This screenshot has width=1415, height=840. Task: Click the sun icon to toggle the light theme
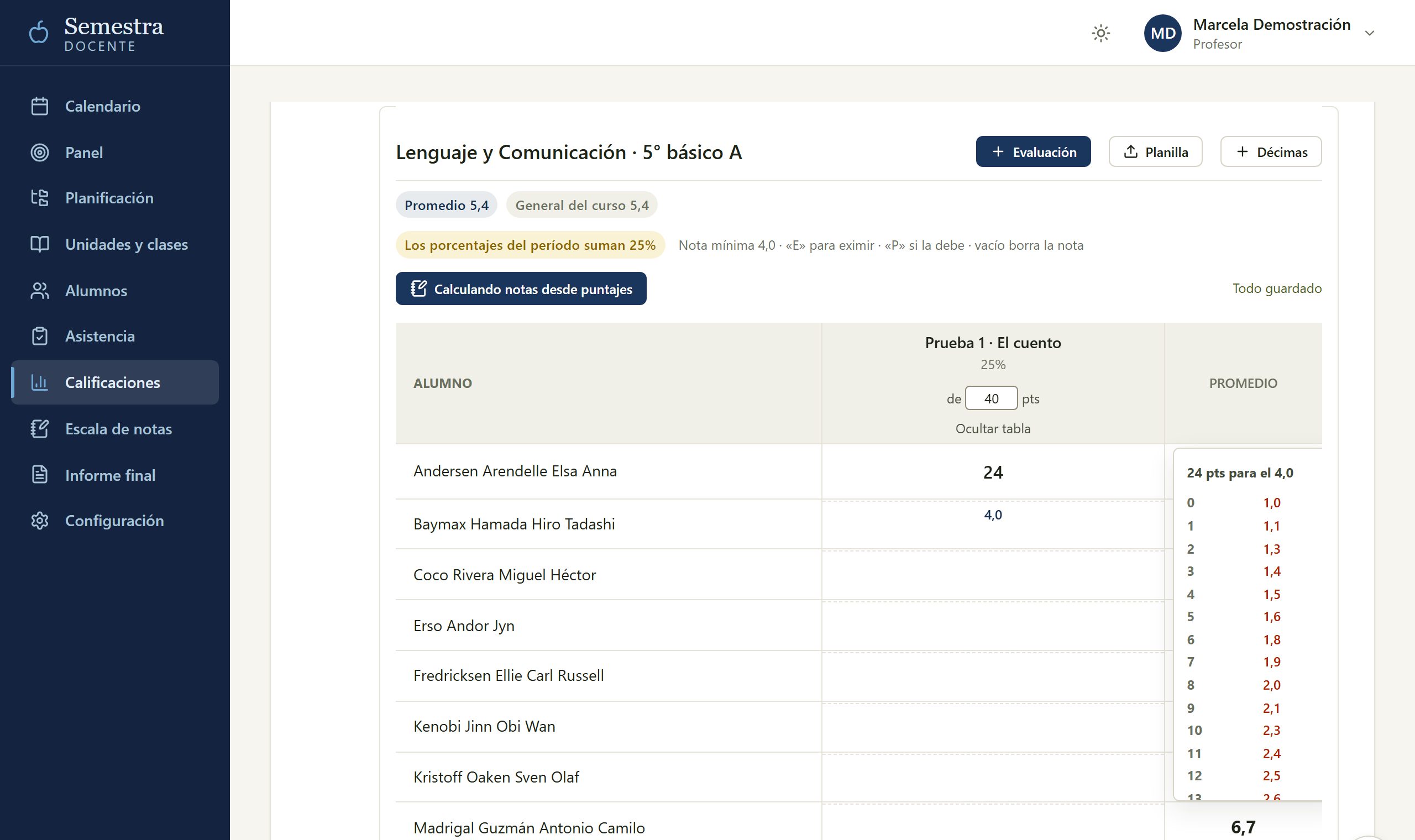click(1100, 33)
